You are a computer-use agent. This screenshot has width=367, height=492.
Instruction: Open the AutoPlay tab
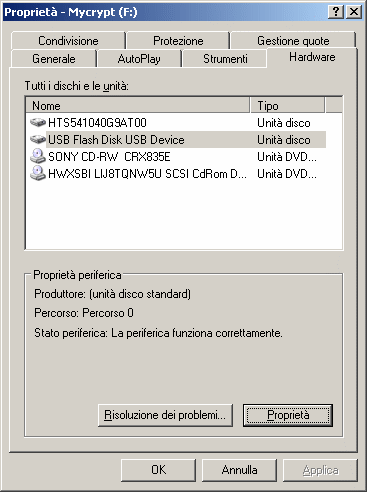coord(139,59)
